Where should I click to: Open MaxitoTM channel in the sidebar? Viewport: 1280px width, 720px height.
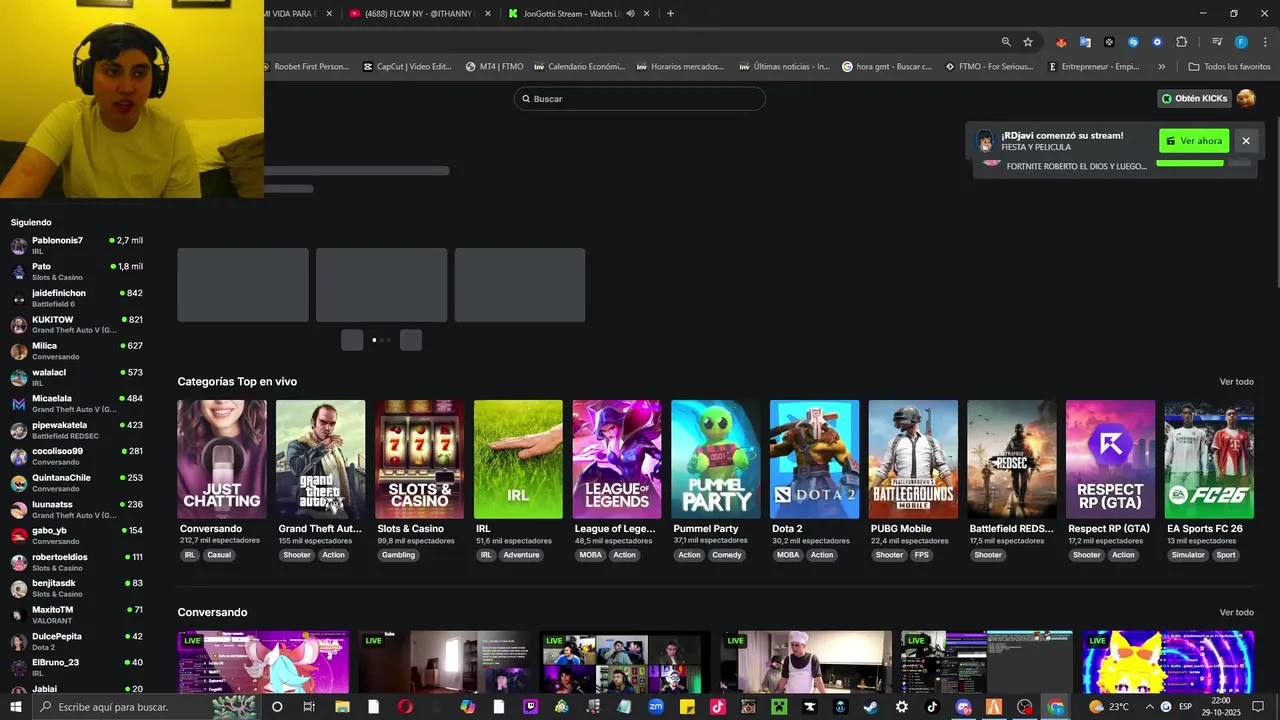pos(77,614)
